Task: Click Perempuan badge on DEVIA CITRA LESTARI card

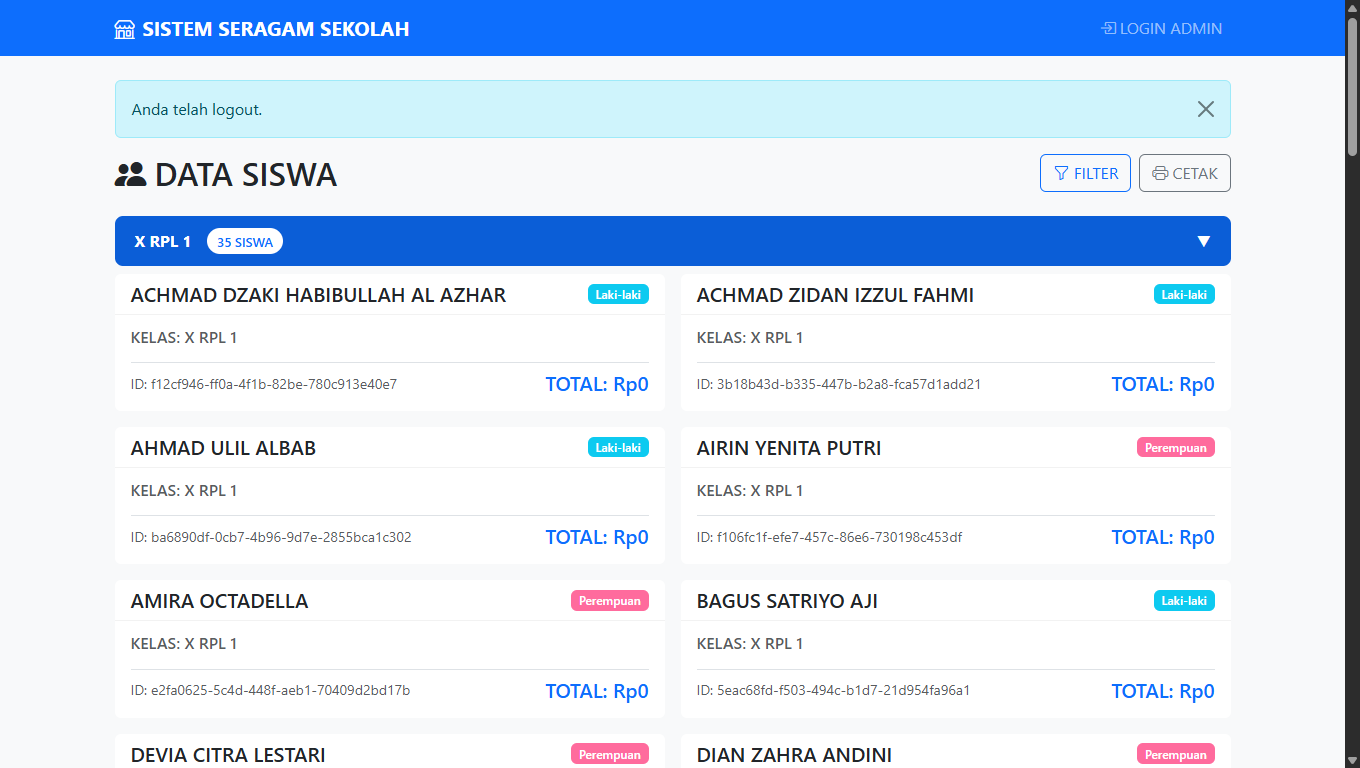Action: click(610, 754)
